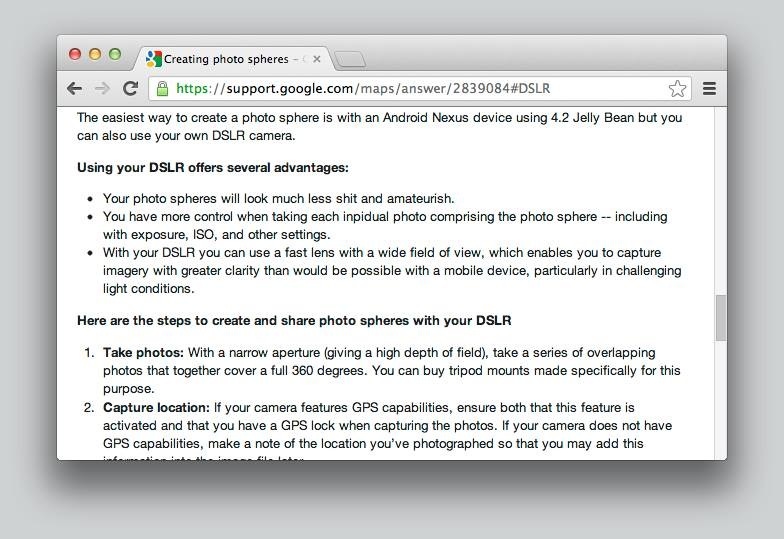Click the green SSL padlock icon
The image size is (784, 539).
point(162,88)
